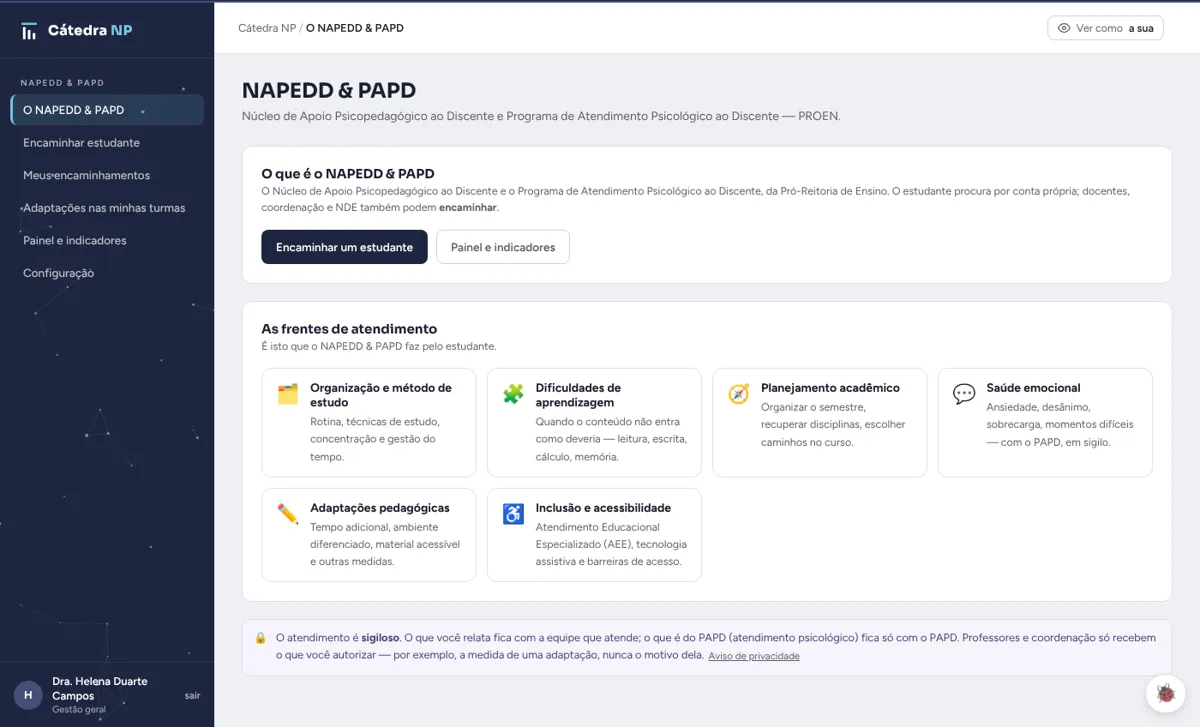
Task: Click the Painel e indicadores outlined button
Action: coord(503,247)
